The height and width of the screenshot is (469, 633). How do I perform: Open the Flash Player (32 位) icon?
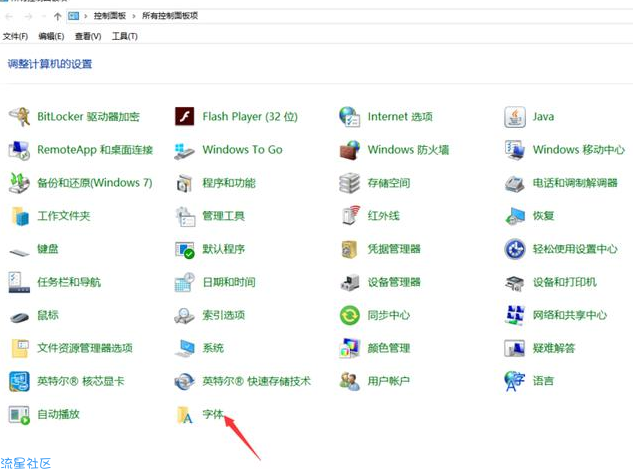(x=184, y=117)
